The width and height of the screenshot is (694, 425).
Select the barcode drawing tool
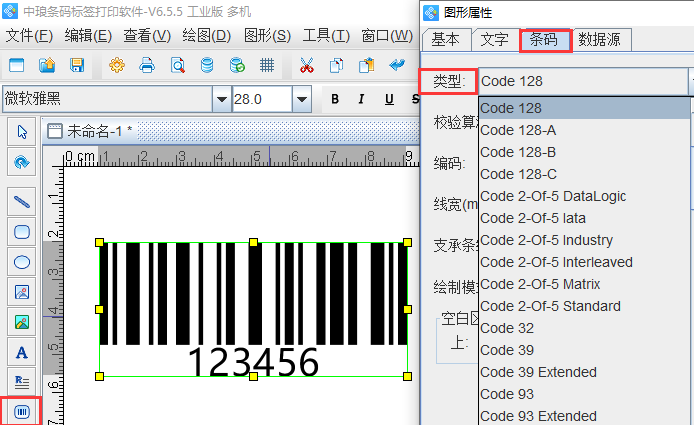click(22, 411)
